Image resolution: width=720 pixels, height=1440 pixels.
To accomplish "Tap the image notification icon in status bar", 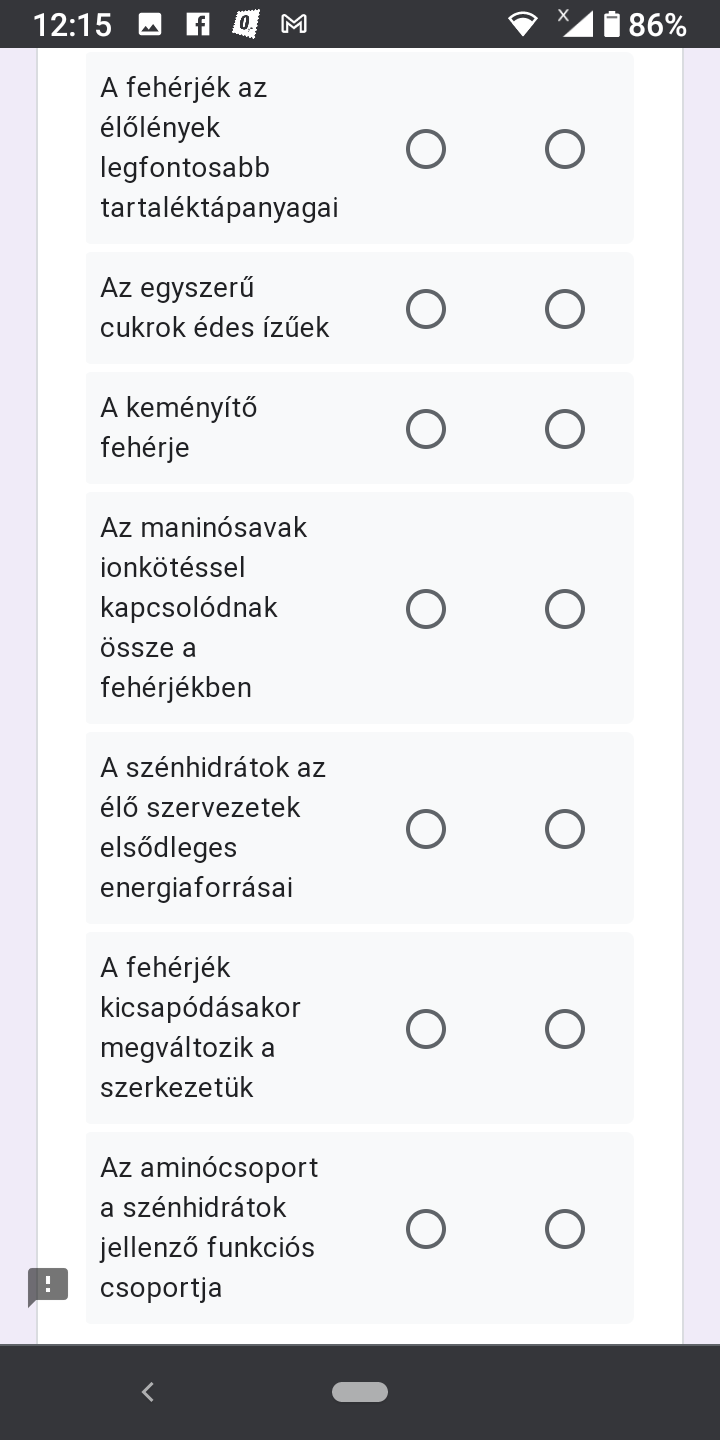I will point(150,25).
